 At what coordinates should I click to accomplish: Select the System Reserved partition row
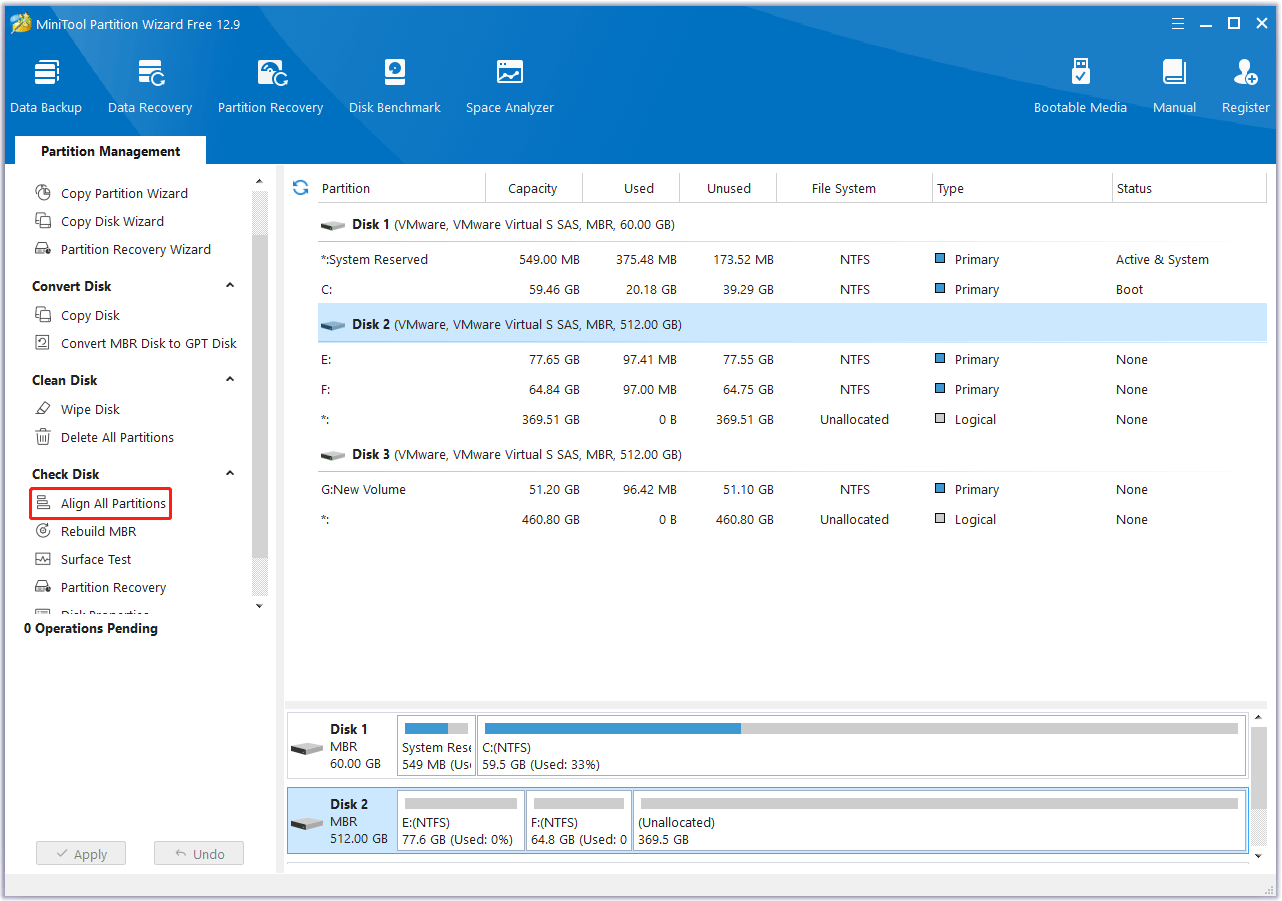click(x=792, y=260)
